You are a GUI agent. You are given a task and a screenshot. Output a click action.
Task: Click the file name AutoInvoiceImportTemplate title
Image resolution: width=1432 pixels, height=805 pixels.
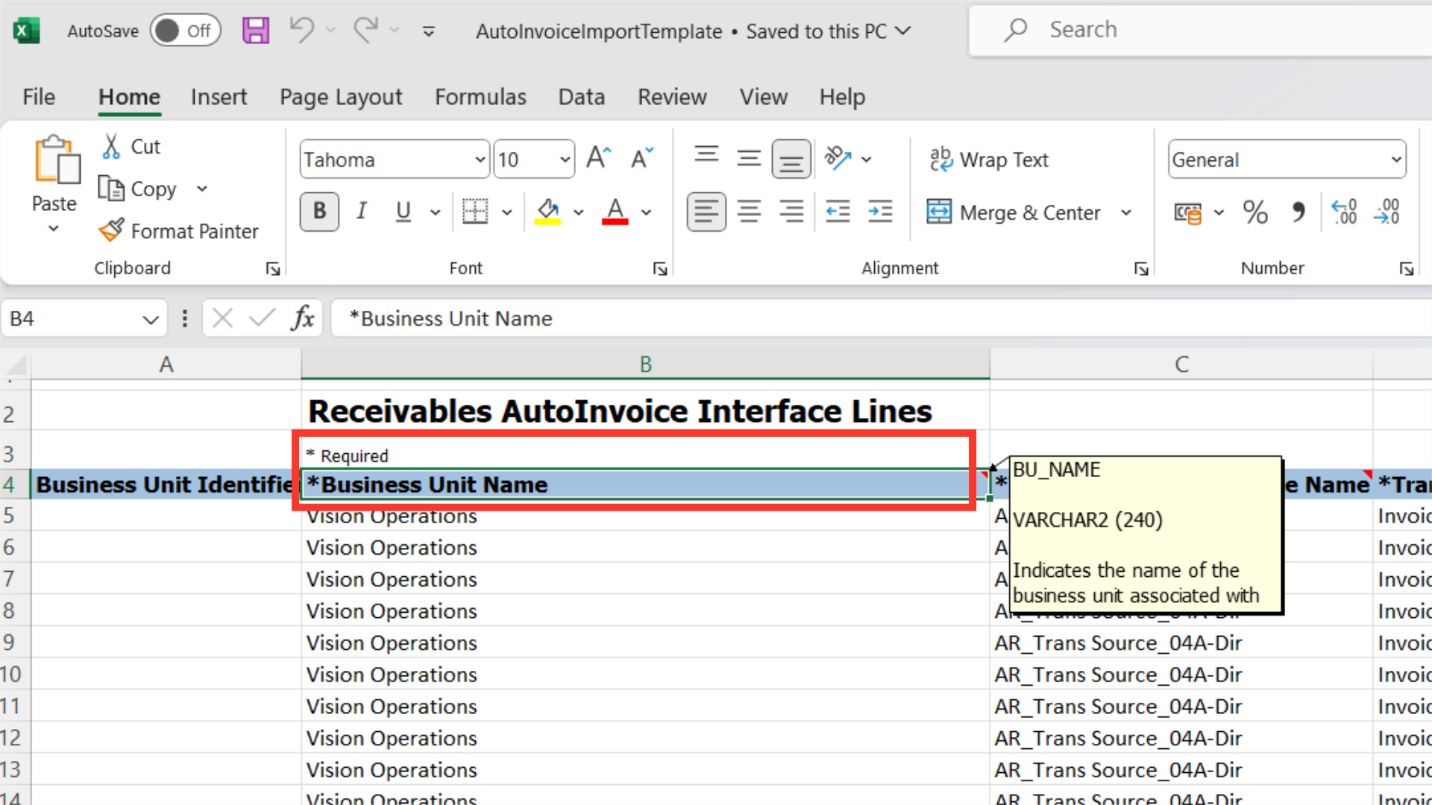[x=599, y=31]
